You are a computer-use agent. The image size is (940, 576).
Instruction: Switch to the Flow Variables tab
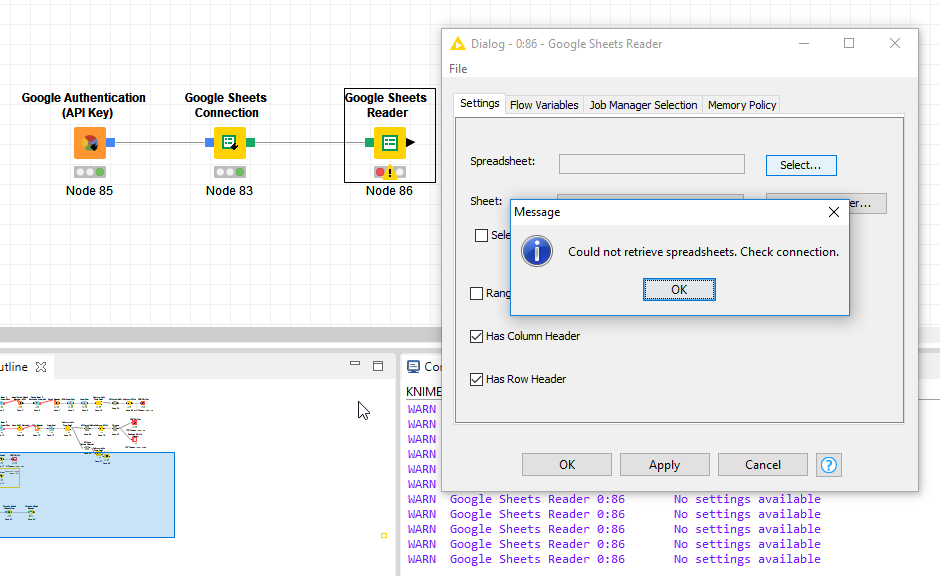(x=544, y=105)
